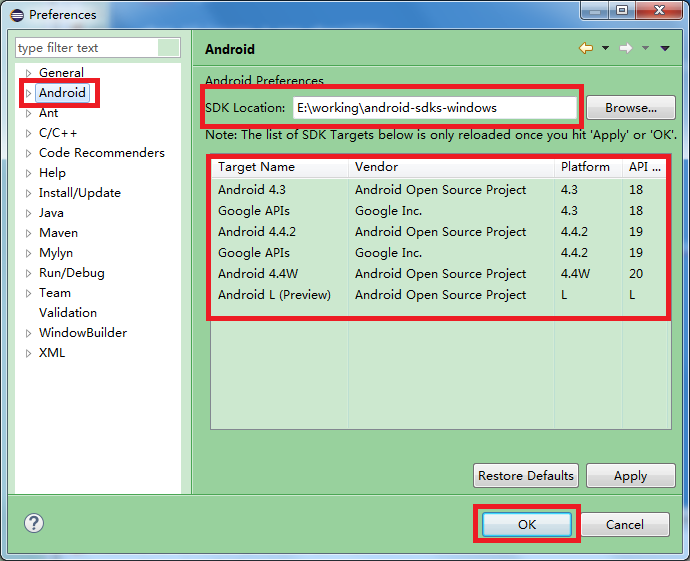
Task: Click Cancel to discard changes
Action: tap(625, 524)
